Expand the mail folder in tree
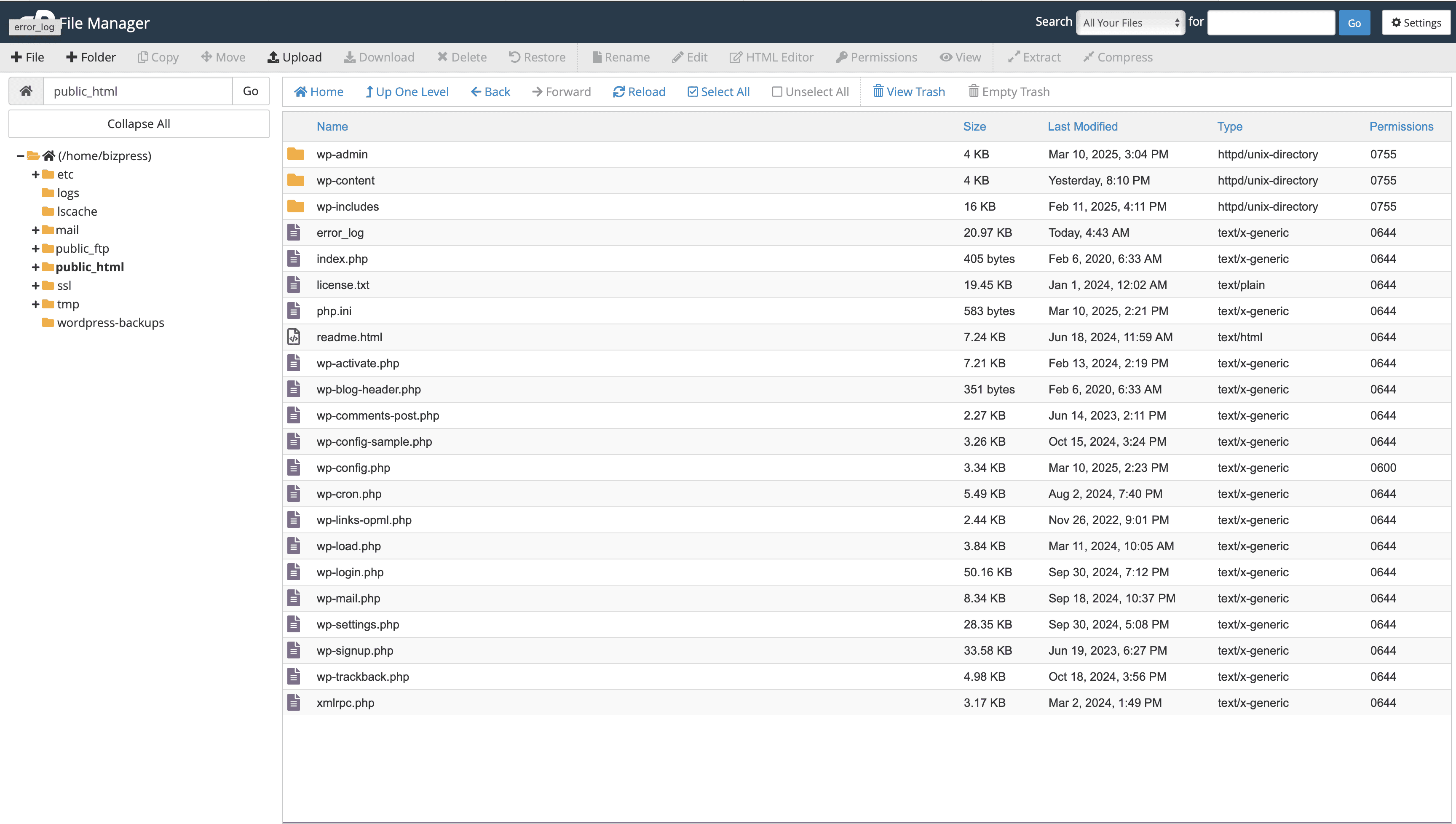 coord(35,230)
